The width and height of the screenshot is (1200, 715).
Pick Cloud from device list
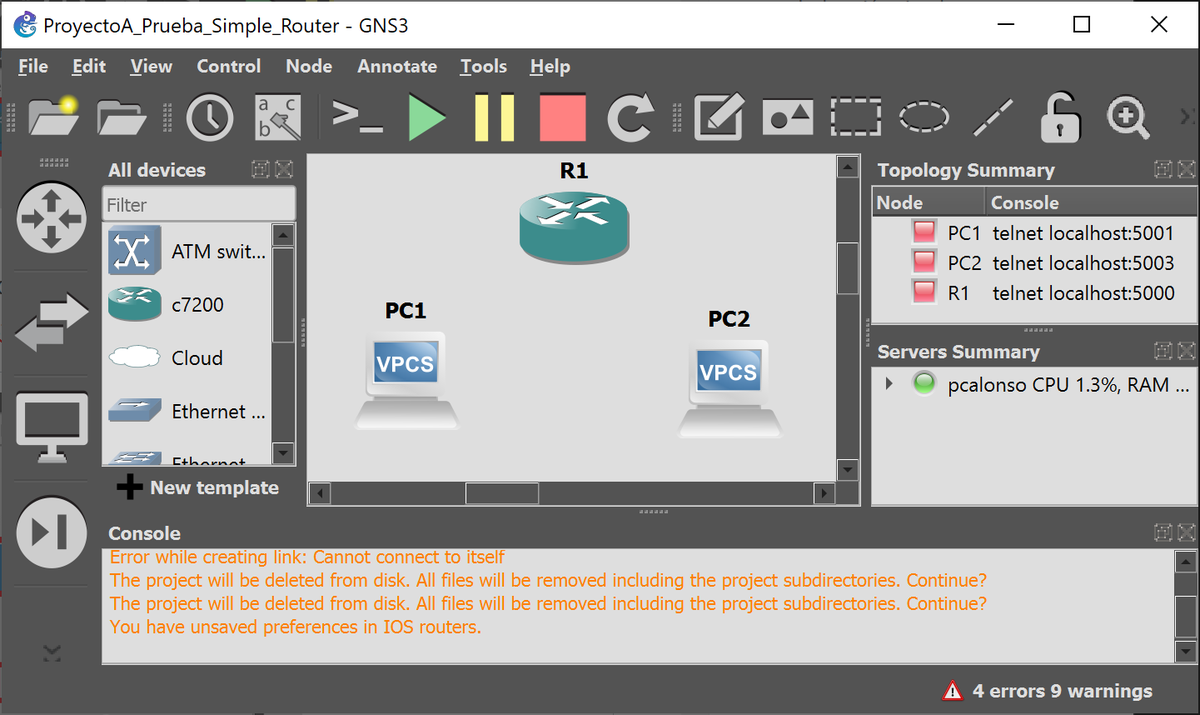pos(187,357)
